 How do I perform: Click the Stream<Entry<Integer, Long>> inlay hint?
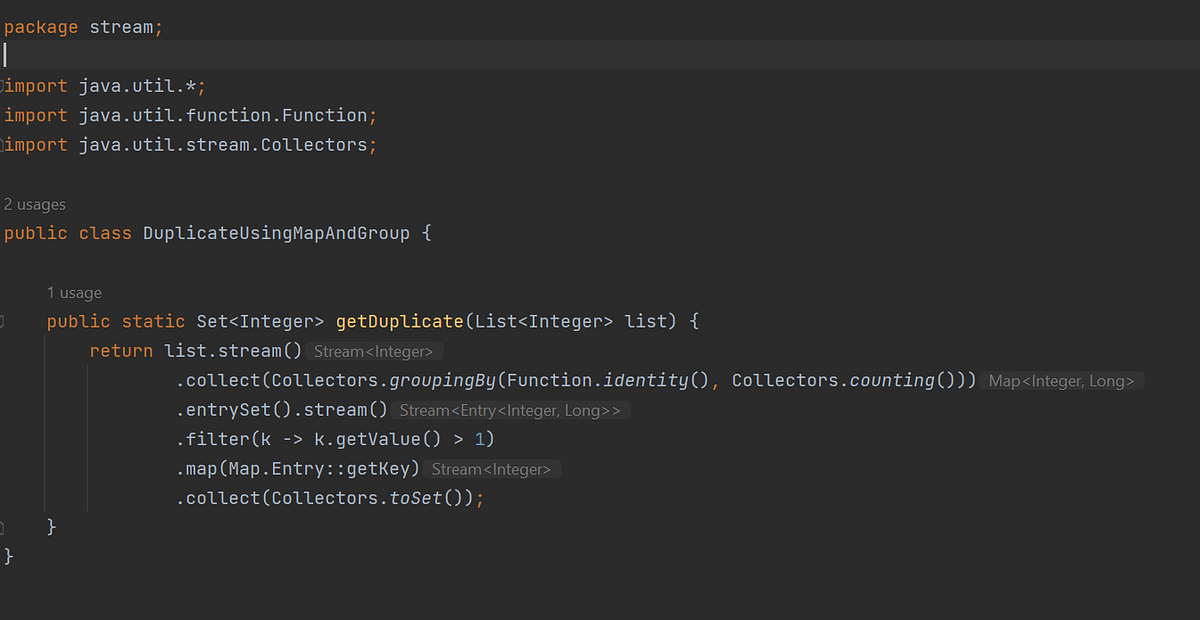point(511,410)
